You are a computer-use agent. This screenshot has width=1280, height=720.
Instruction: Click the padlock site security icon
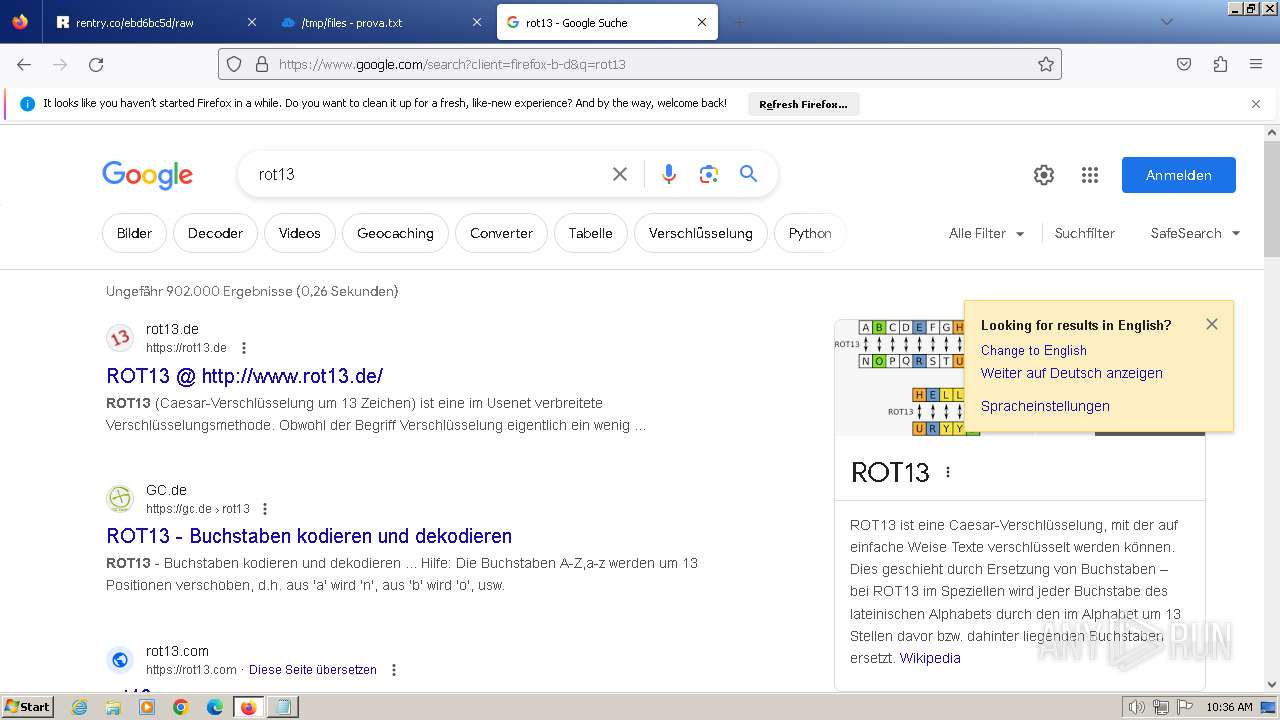coord(262,64)
